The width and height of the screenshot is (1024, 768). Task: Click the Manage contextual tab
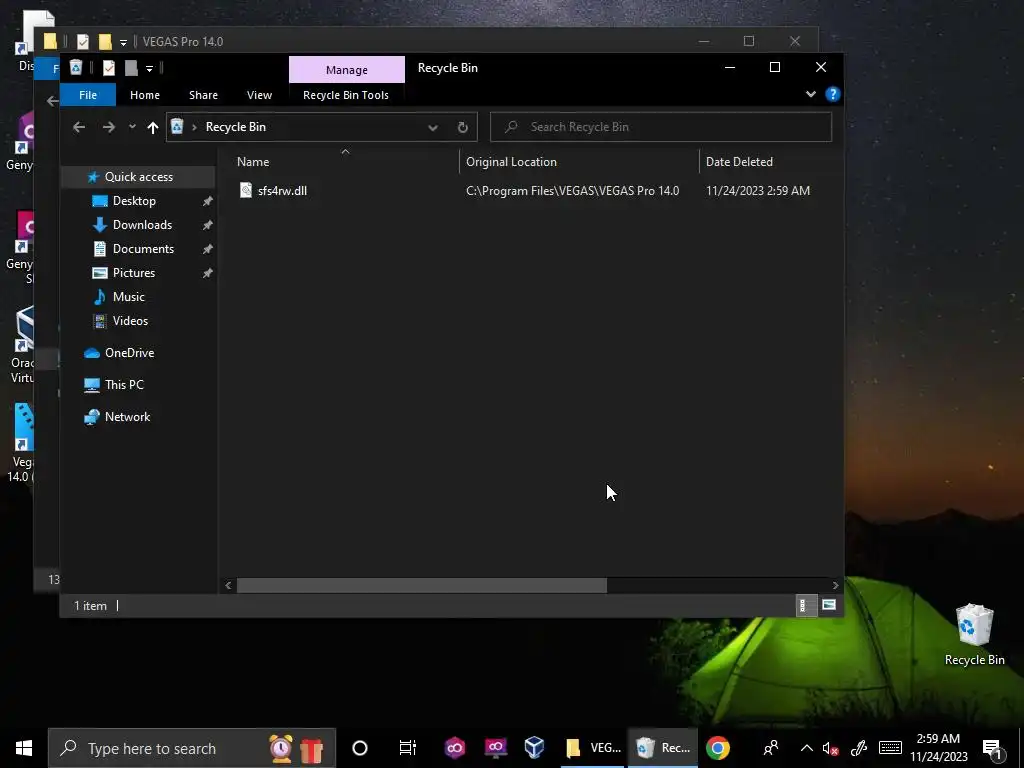[x=347, y=69]
